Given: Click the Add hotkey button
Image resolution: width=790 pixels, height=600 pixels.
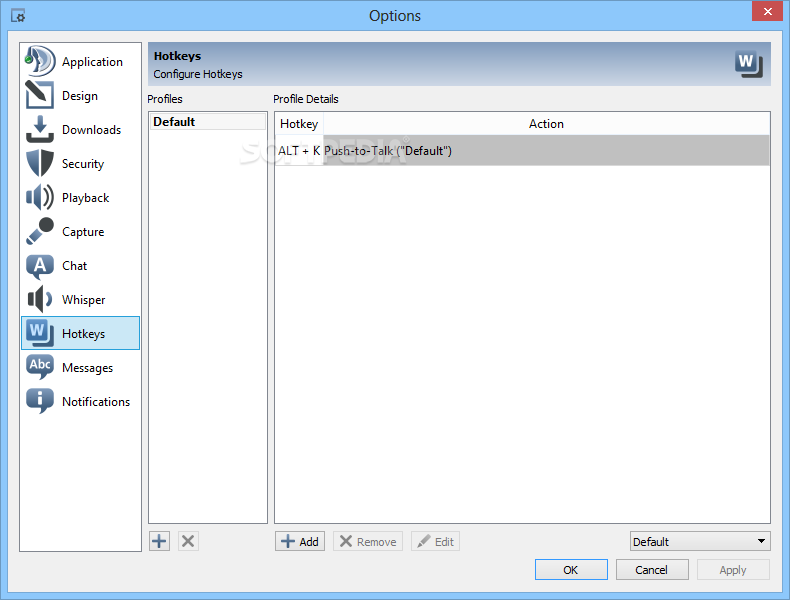Looking at the screenshot, I should [300, 541].
